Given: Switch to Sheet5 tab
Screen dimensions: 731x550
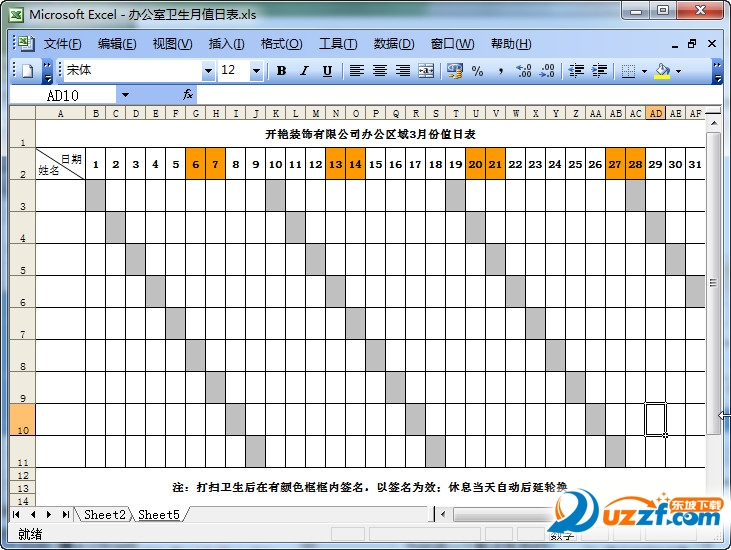Looking at the screenshot, I should [159, 515].
